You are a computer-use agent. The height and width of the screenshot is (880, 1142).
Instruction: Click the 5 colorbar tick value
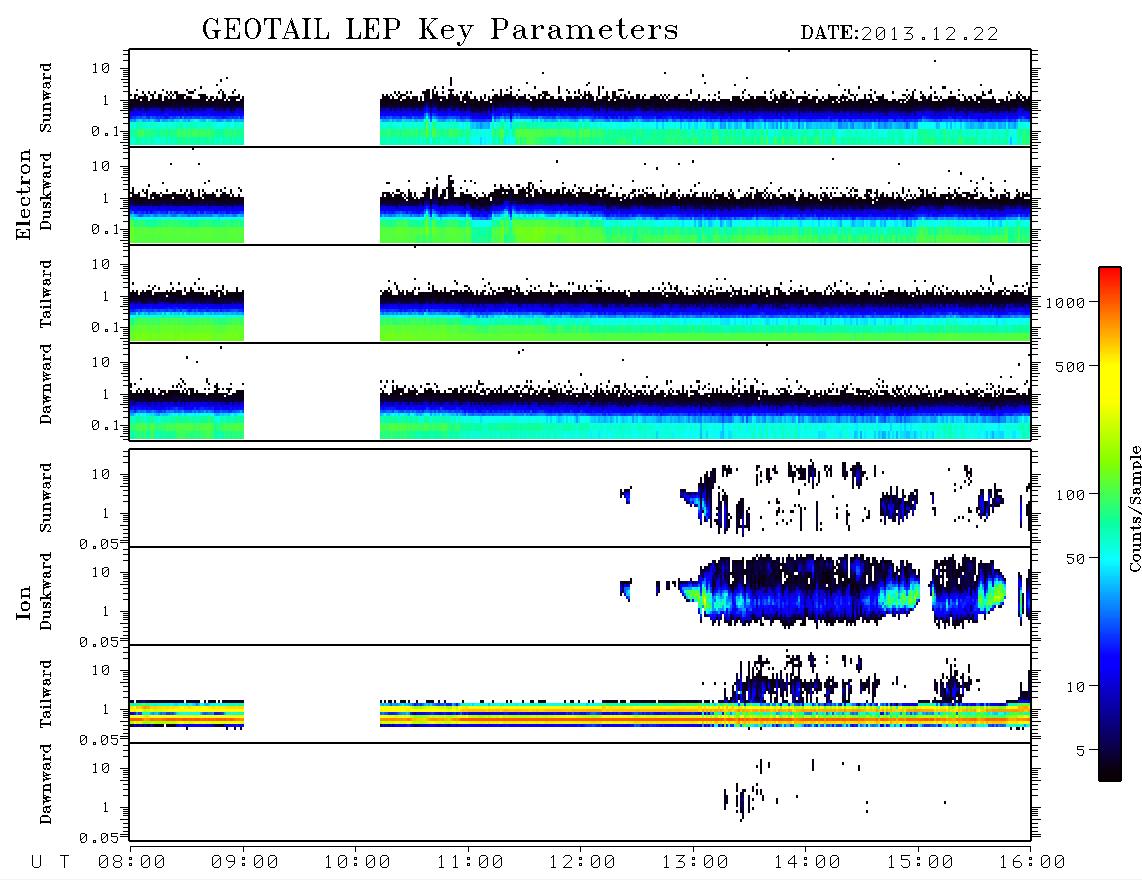pos(1080,751)
